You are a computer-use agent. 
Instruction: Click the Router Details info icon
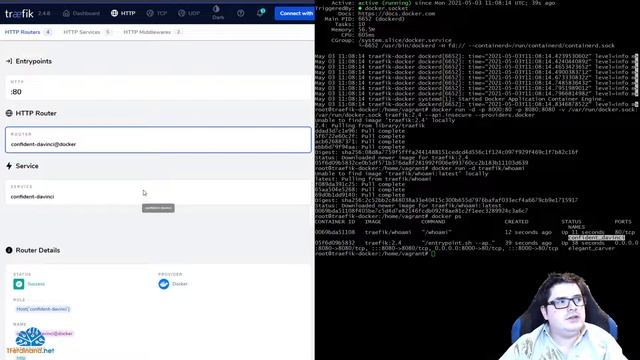(9, 250)
